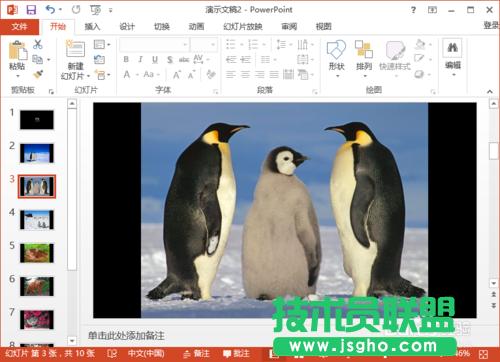
Task: Increase font size button
Action: click(x=176, y=75)
